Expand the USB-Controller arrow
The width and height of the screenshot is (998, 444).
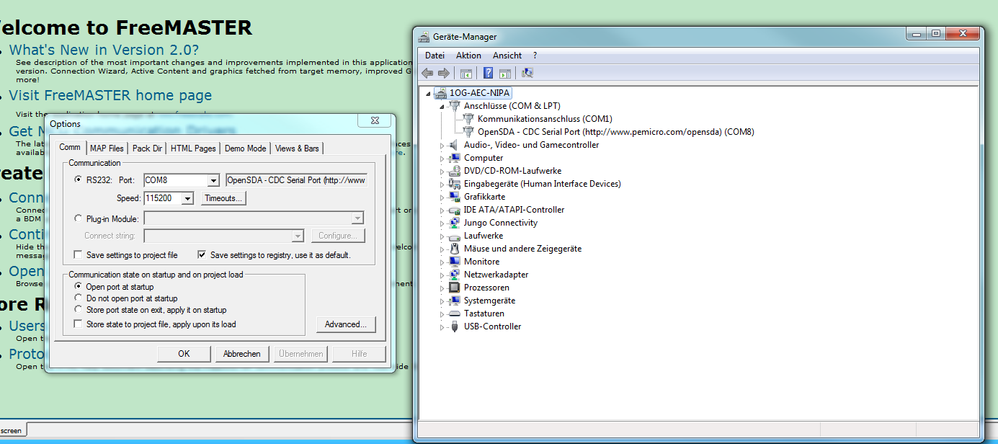point(442,327)
